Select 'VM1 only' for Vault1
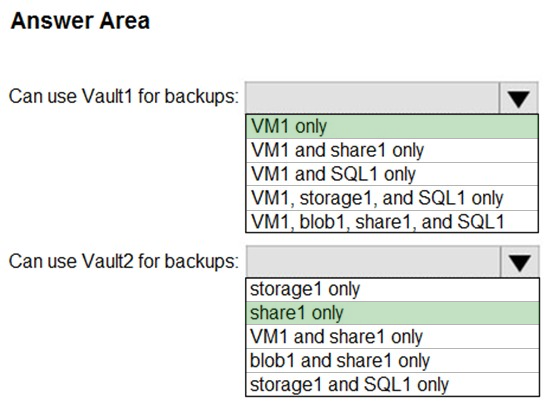The image size is (546, 403). 392,126
